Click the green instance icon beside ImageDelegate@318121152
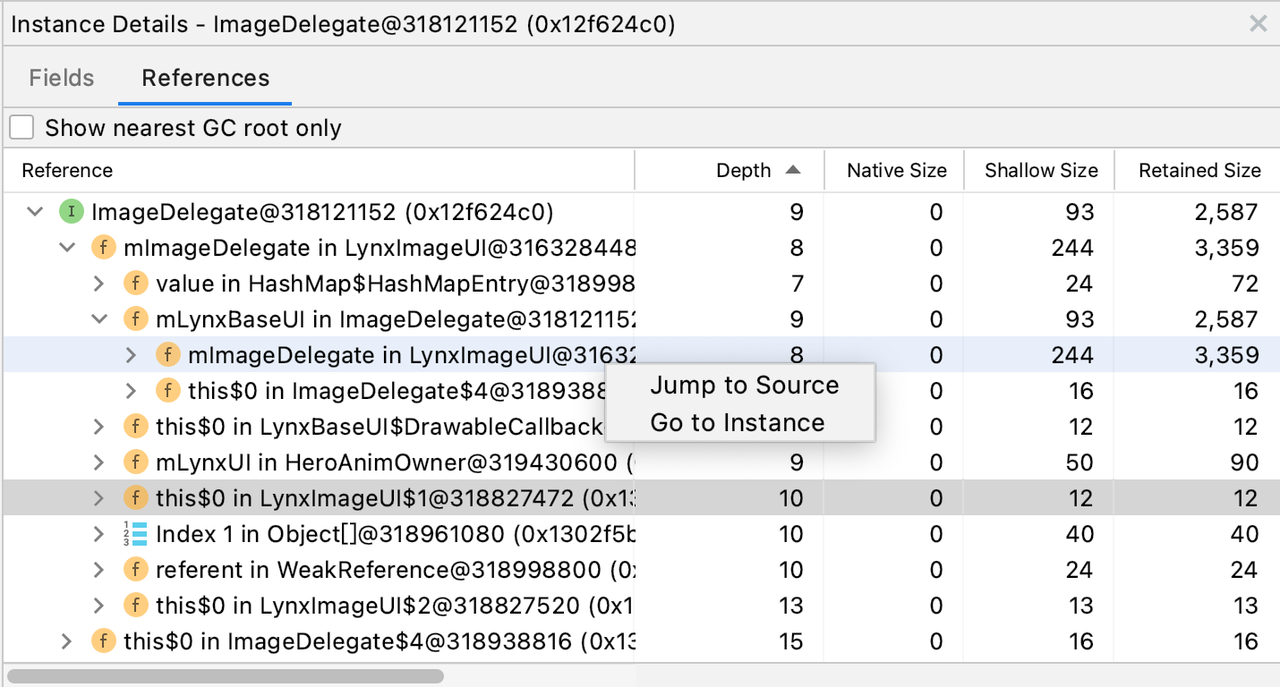 (71, 212)
